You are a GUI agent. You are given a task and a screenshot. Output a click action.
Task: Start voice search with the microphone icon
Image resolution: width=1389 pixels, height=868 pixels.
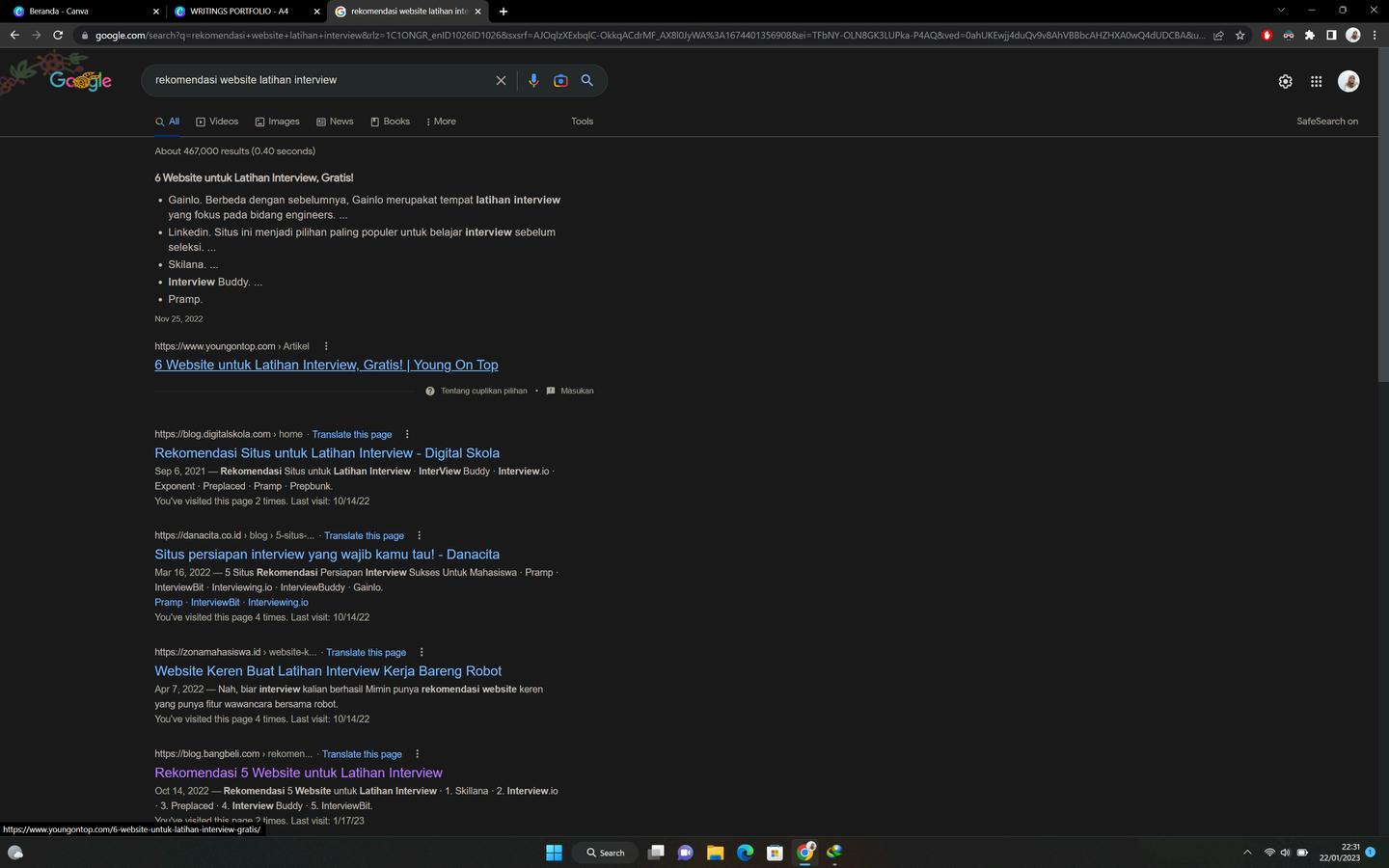tap(533, 81)
